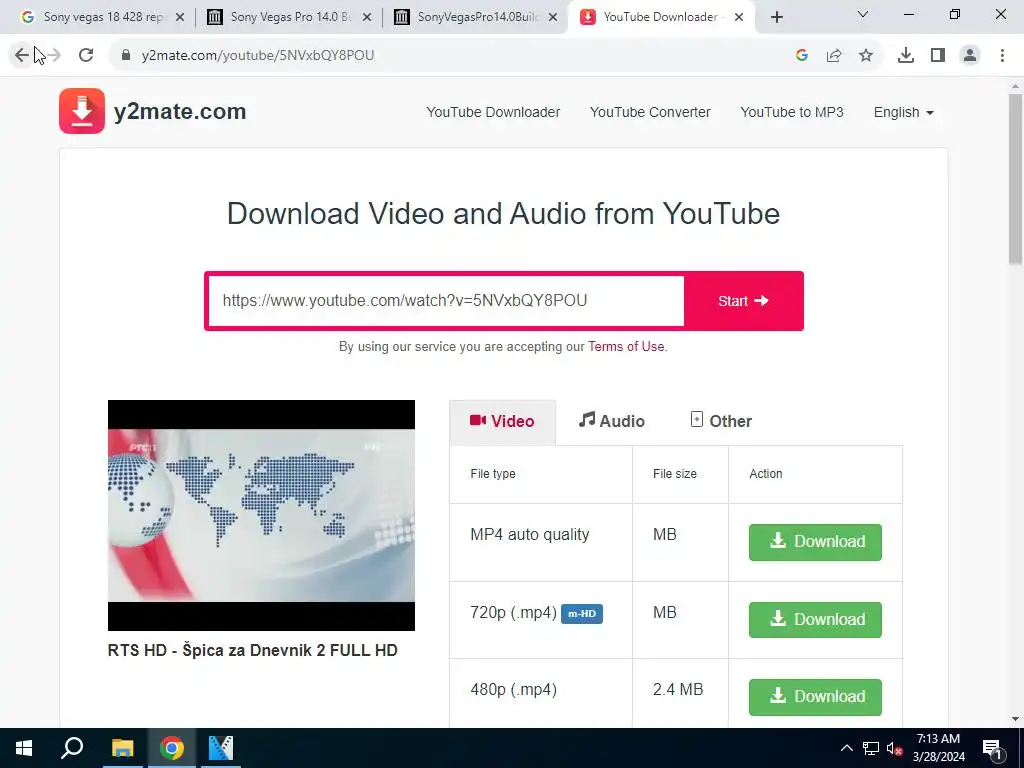Open the Windows Start menu

click(x=24, y=748)
